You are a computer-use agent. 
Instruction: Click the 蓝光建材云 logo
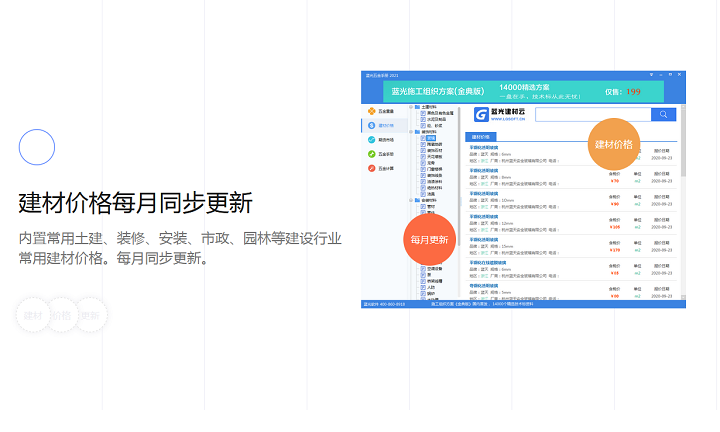click(497, 115)
